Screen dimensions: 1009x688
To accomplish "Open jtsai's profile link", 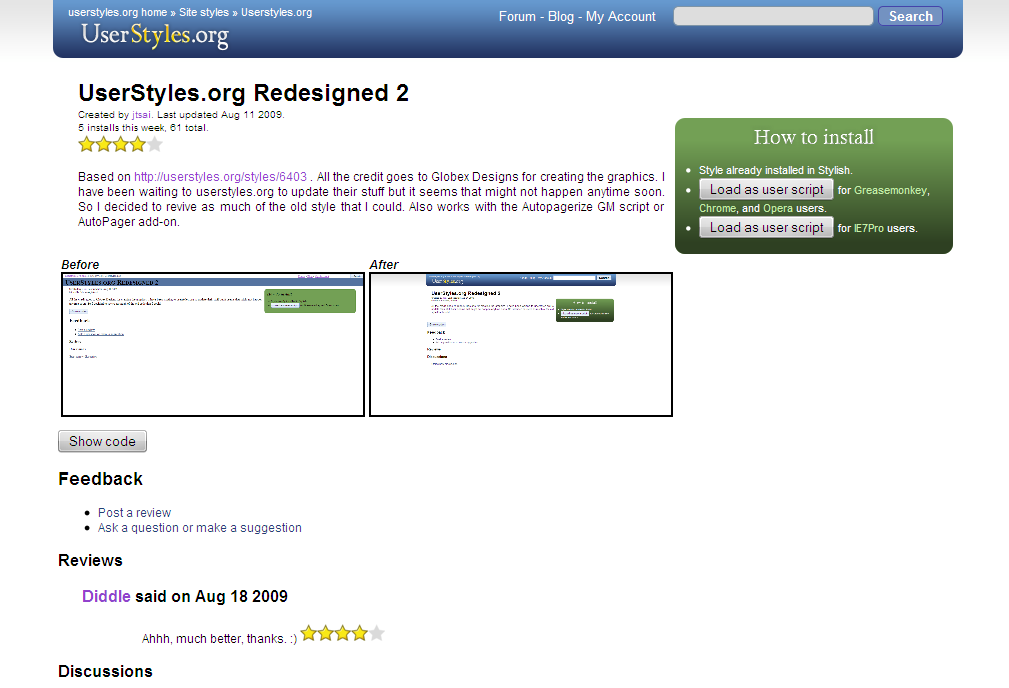I will (x=141, y=114).
